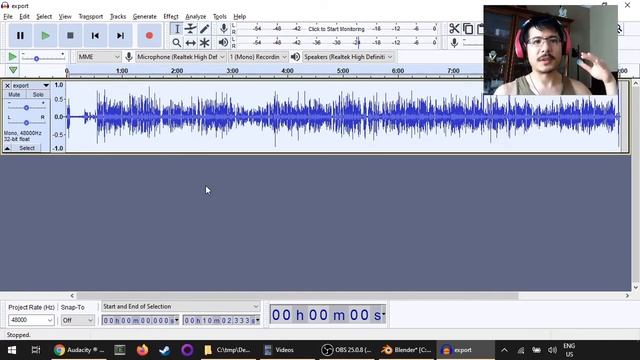Adjust the export track gain slider
The image size is (640, 360).
26,108
